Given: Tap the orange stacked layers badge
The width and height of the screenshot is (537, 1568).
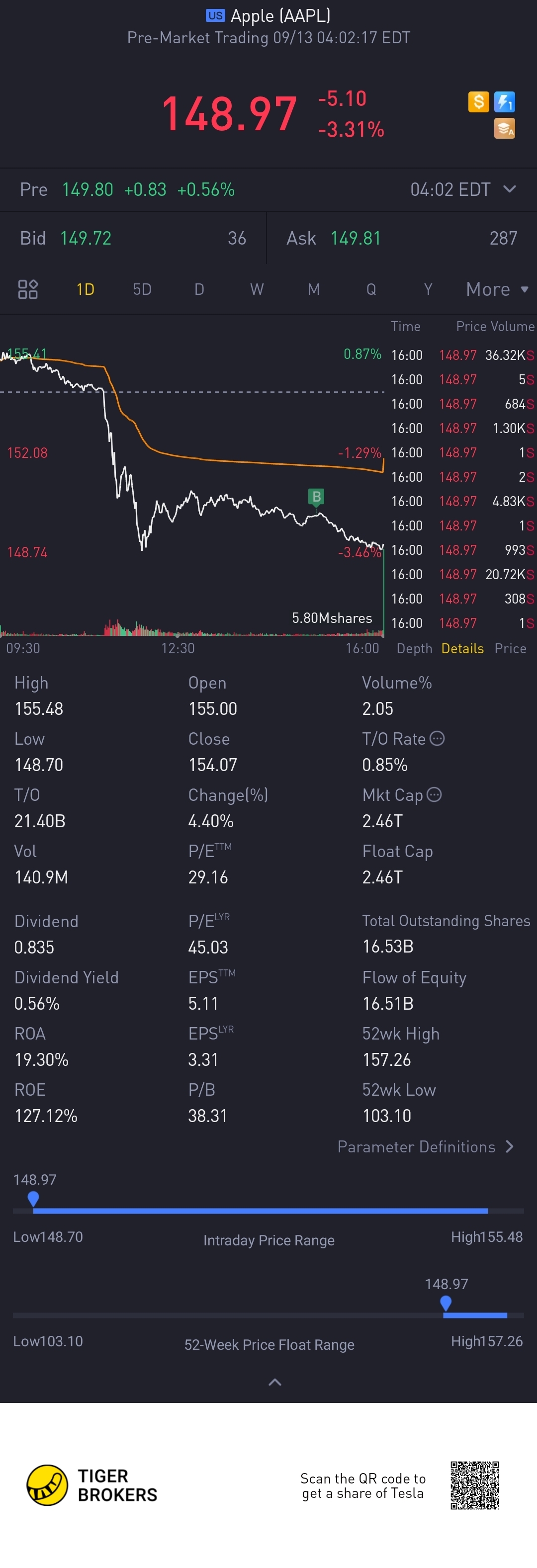Looking at the screenshot, I should [x=505, y=128].
